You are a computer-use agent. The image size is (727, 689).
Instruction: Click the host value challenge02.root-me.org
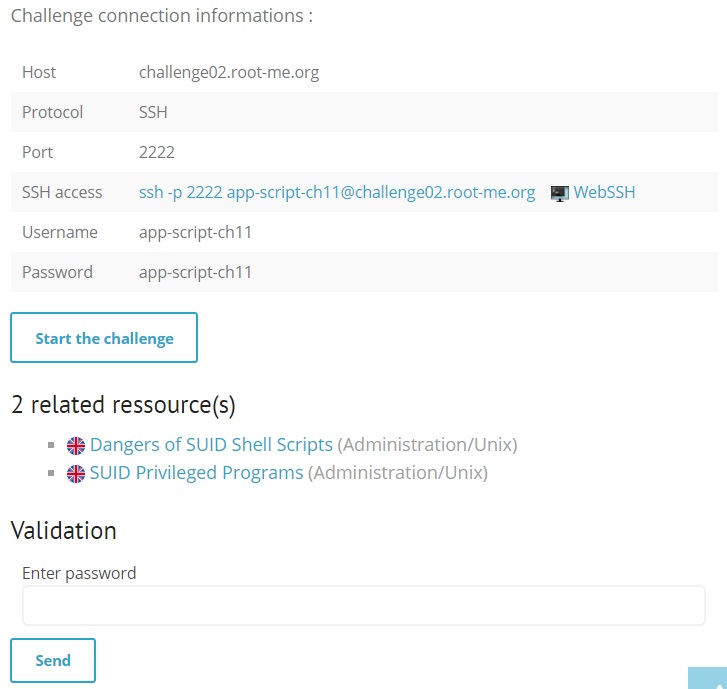pos(229,72)
